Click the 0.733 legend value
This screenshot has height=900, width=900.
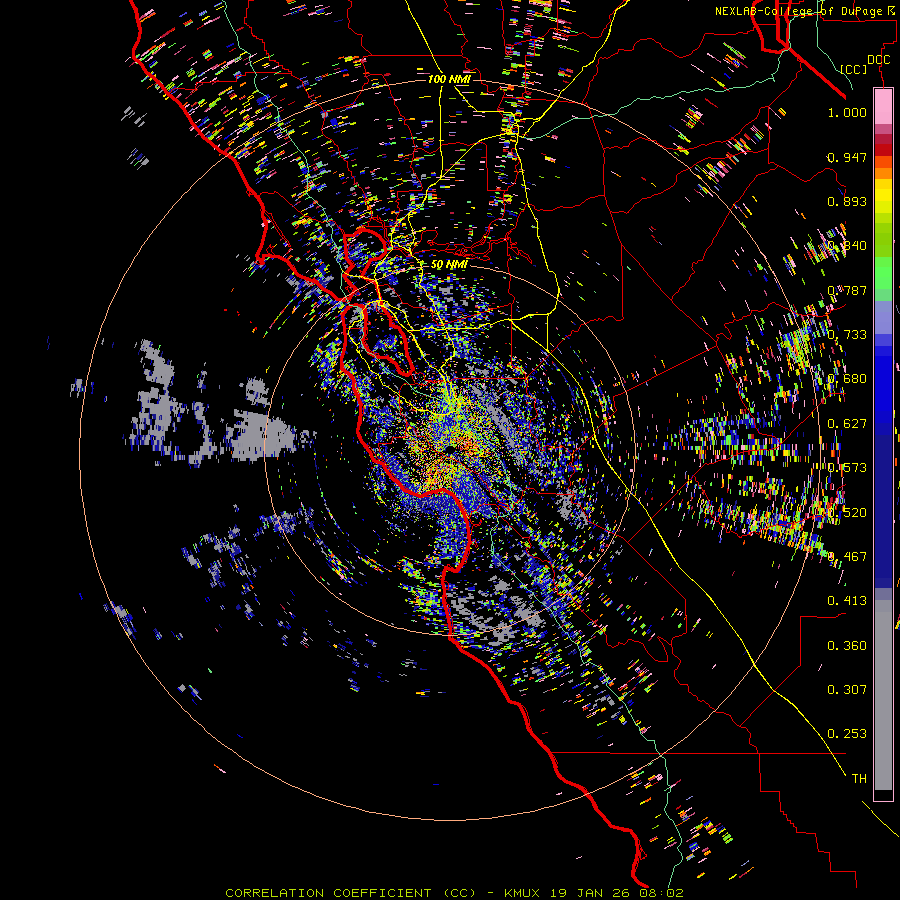point(847,335)
